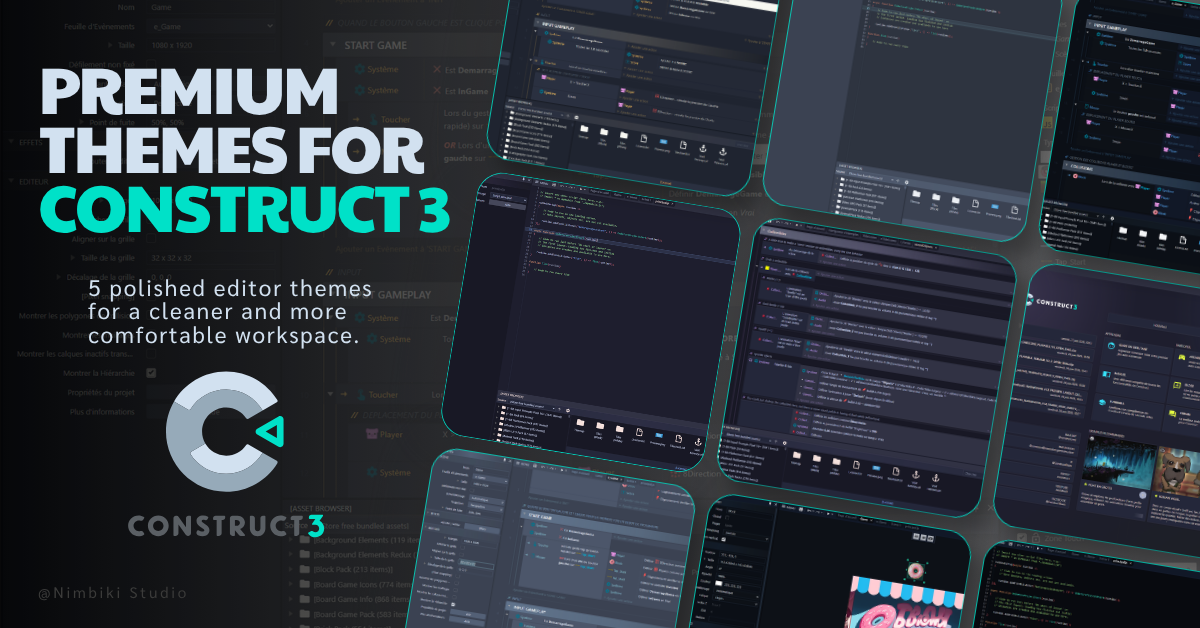Select the Player object icon in event sheet
Screen dimensions: 1200x628
[x=372, y=434]
